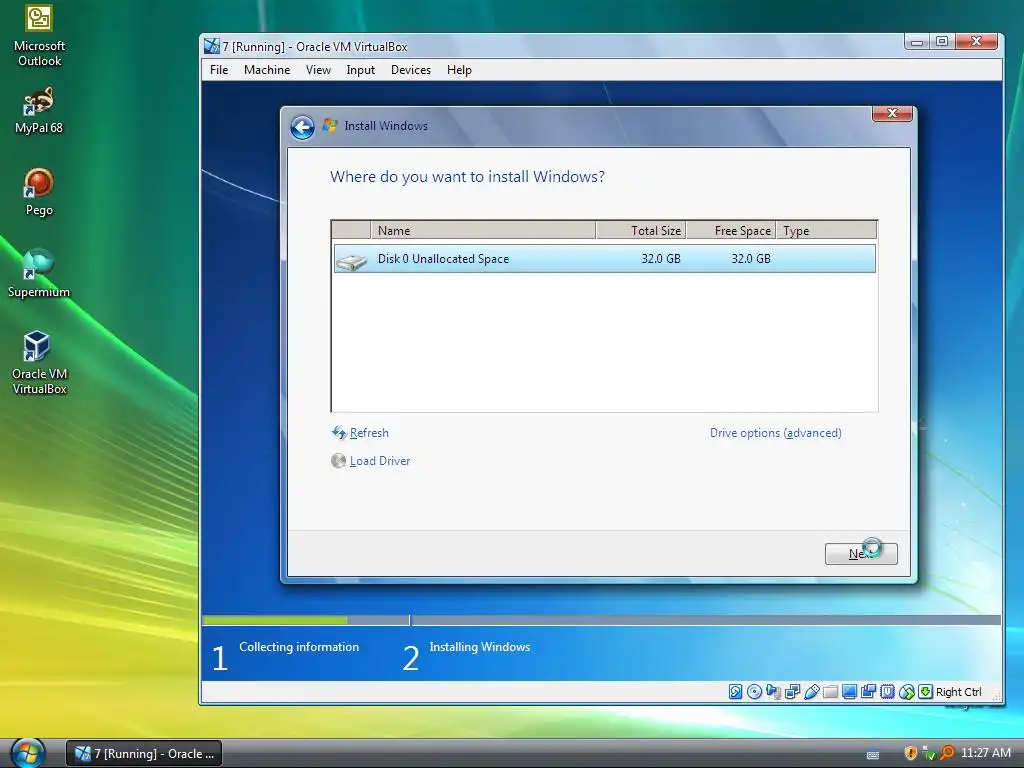Viewport: 1024px width, 768px height.
Task: Minimize the VirtualBox window
Action: (x=917, y=41)
